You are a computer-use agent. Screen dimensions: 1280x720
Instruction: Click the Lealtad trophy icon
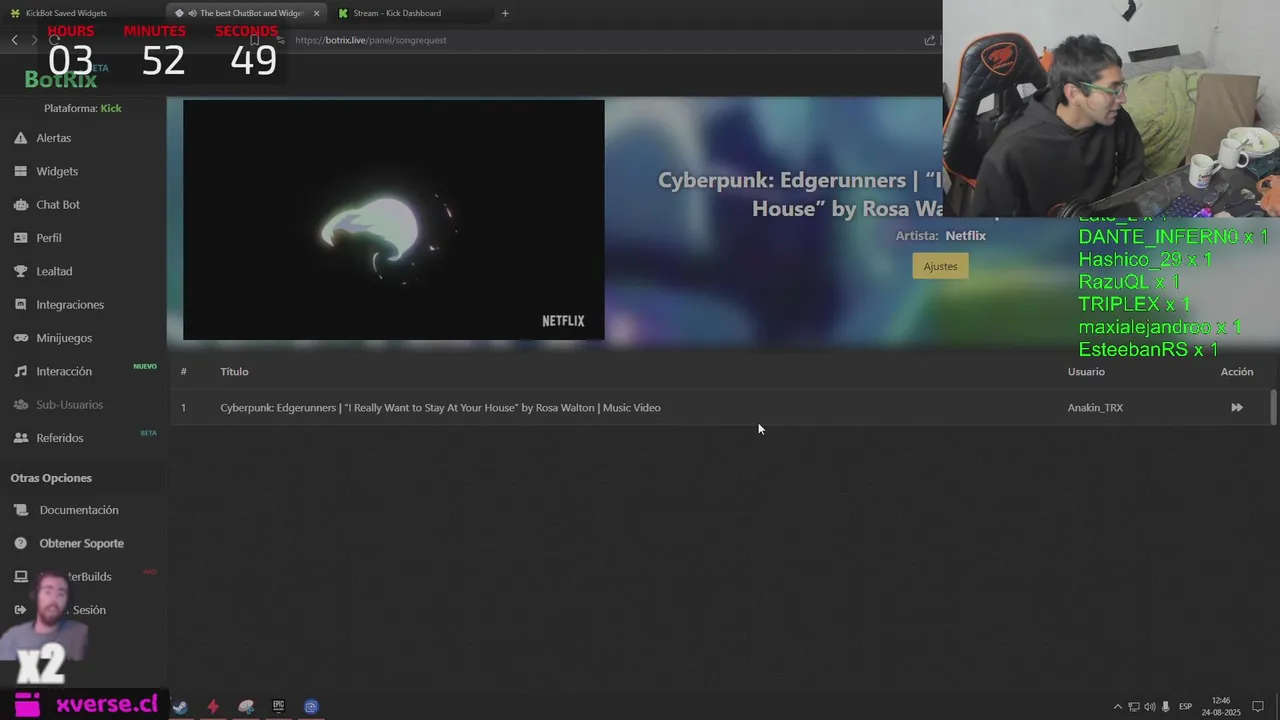pyautogui.click(x=20, y=271)
